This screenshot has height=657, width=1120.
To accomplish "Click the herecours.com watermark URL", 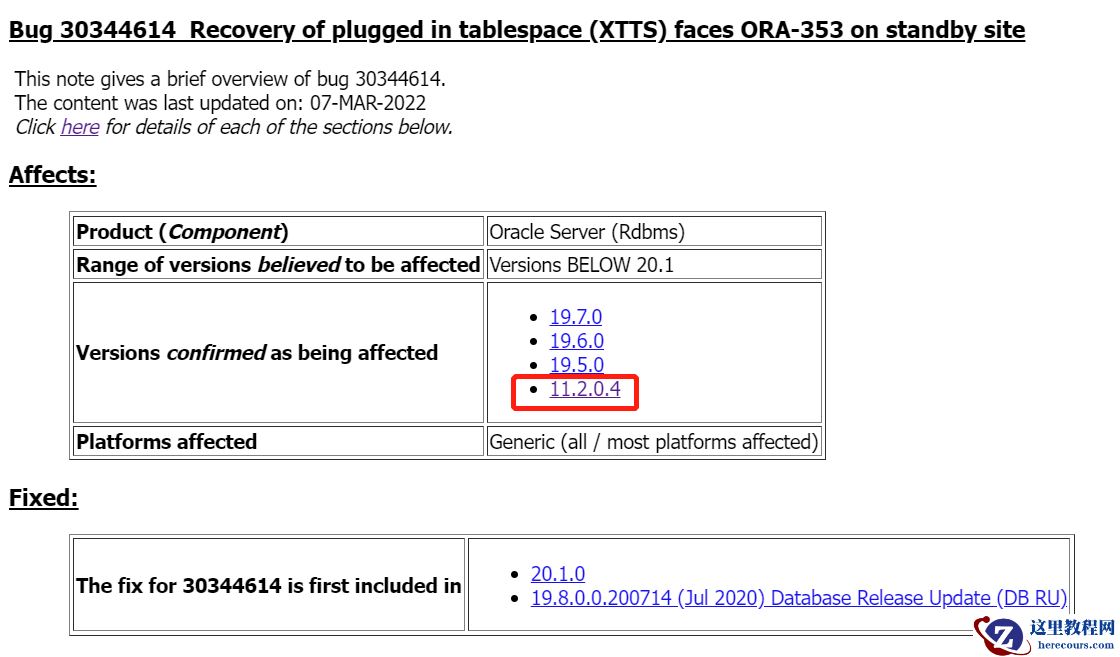I will click(1075, 645).
